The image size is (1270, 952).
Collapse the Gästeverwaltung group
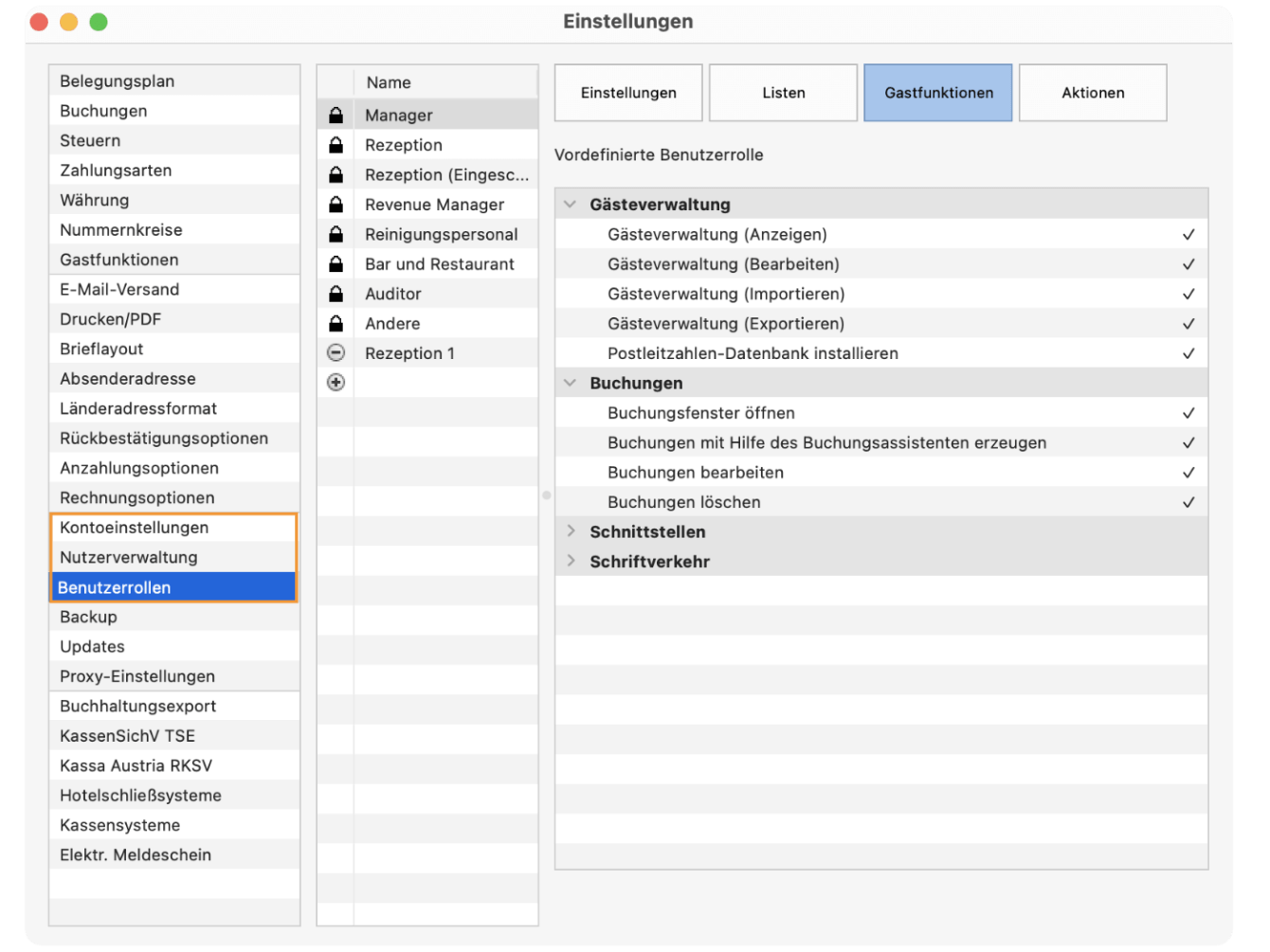571,205
